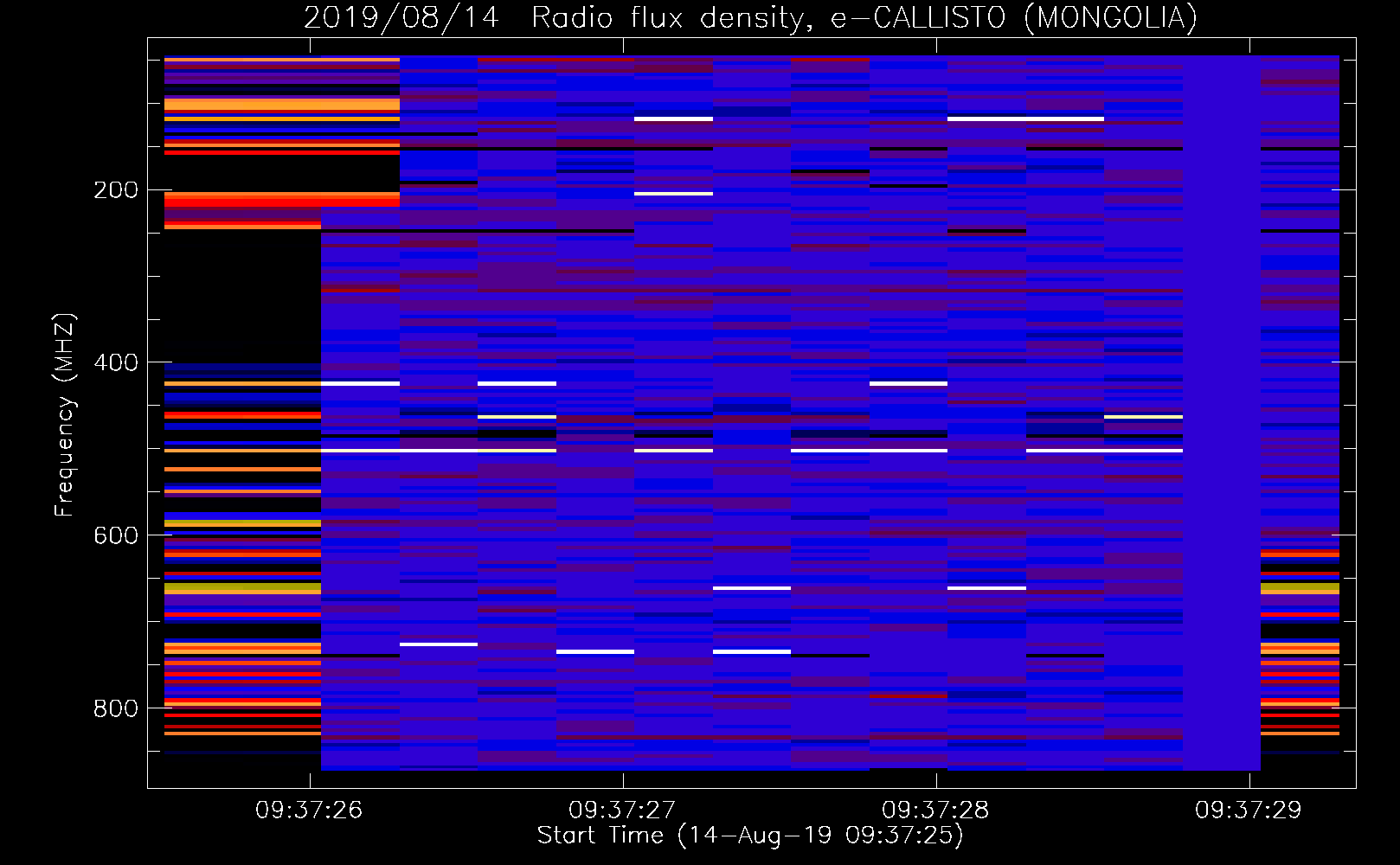Select the 09:37:27 time tick label
Image resolution: width=1400 pixels, height=865 pixels.
622,811
